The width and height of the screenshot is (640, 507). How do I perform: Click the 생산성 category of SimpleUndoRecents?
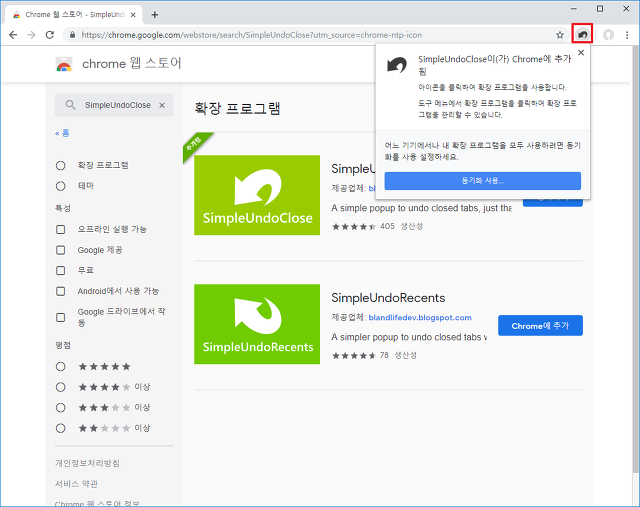click(405, 356)
